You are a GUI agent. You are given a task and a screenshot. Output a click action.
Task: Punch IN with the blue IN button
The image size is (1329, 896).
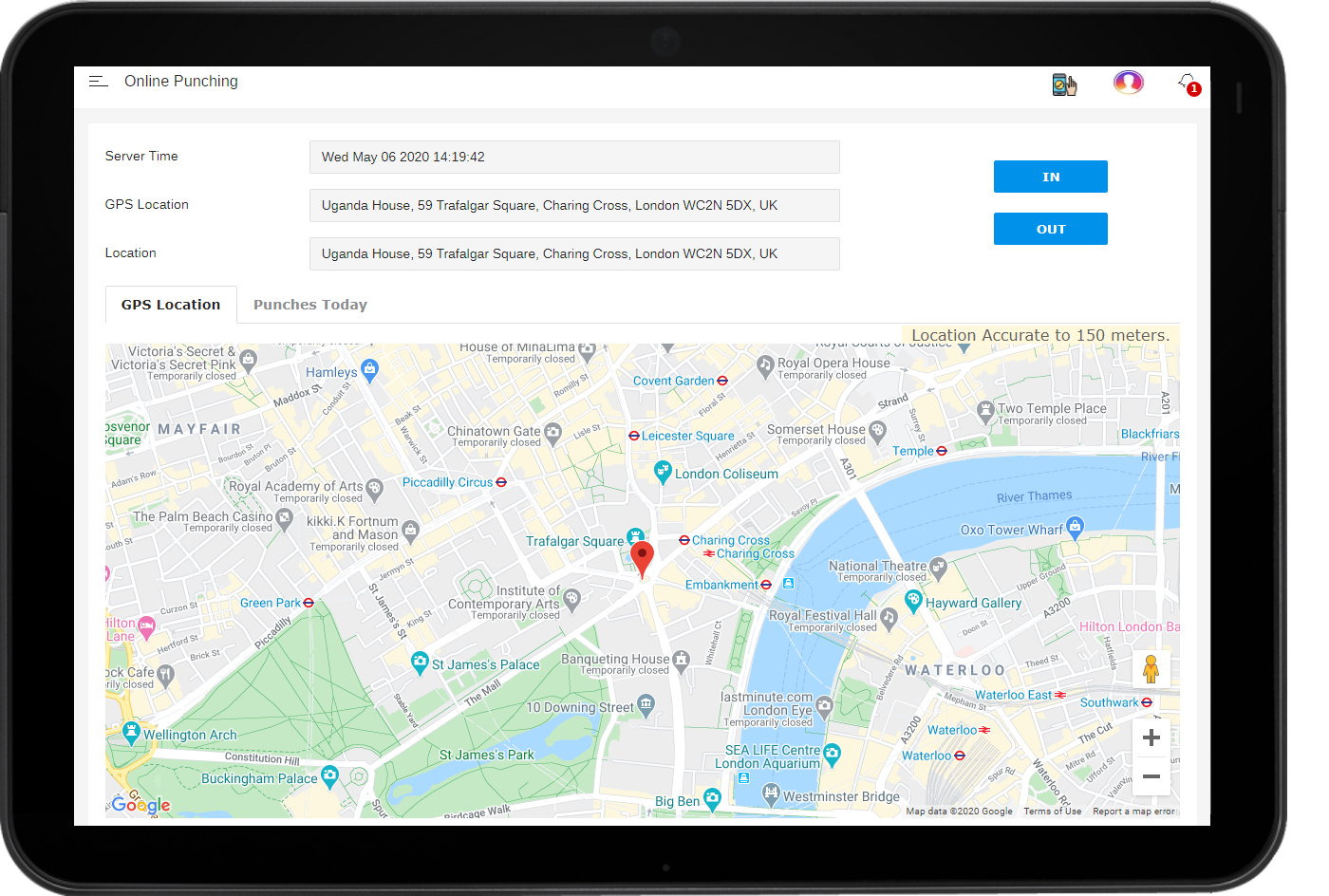1050,177
